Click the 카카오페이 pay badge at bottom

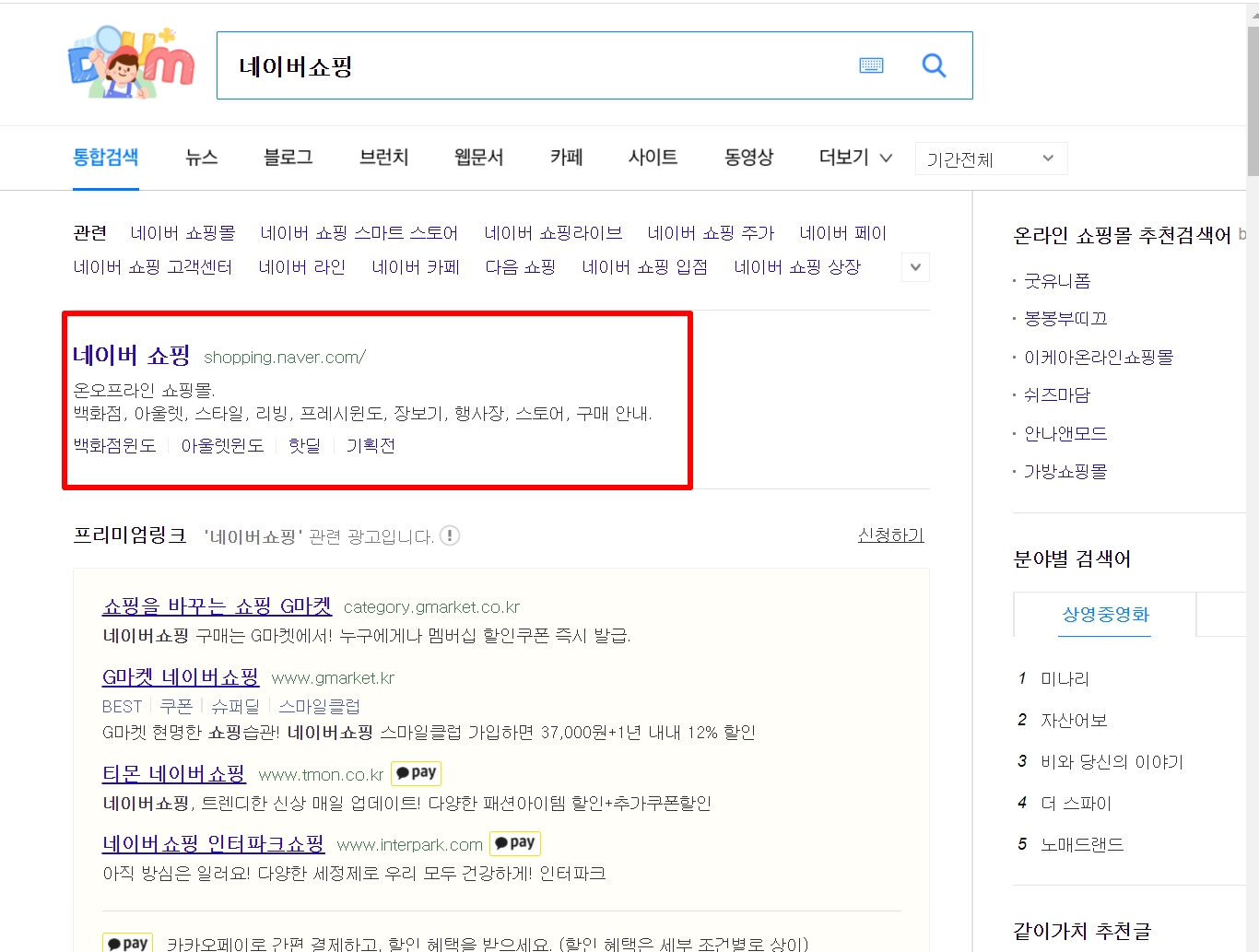[x=127, y=943]
